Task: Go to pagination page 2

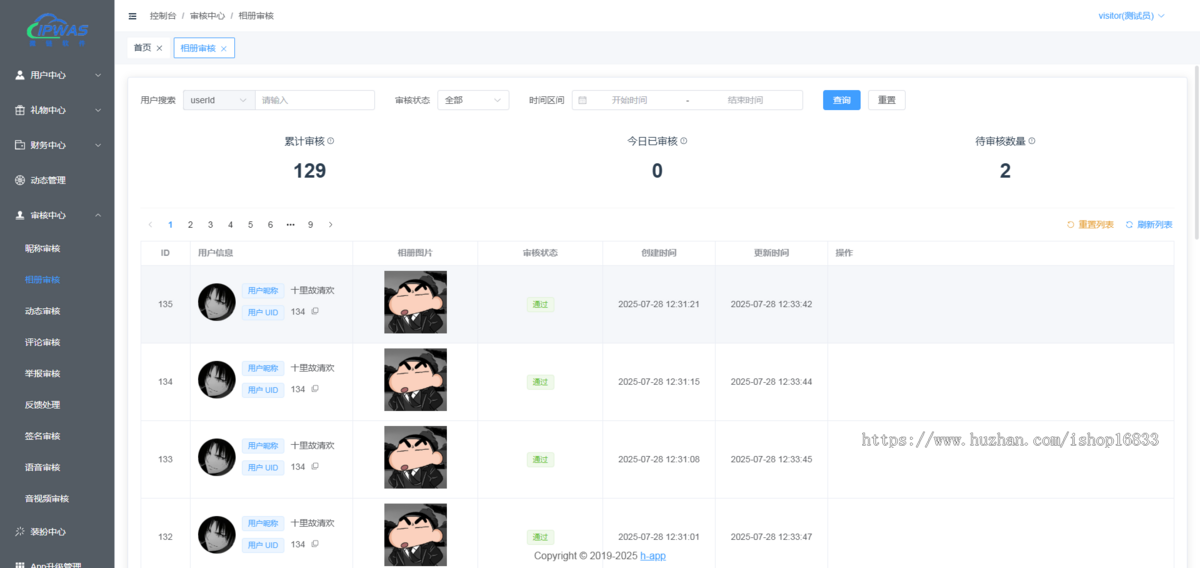Action: 190,225
